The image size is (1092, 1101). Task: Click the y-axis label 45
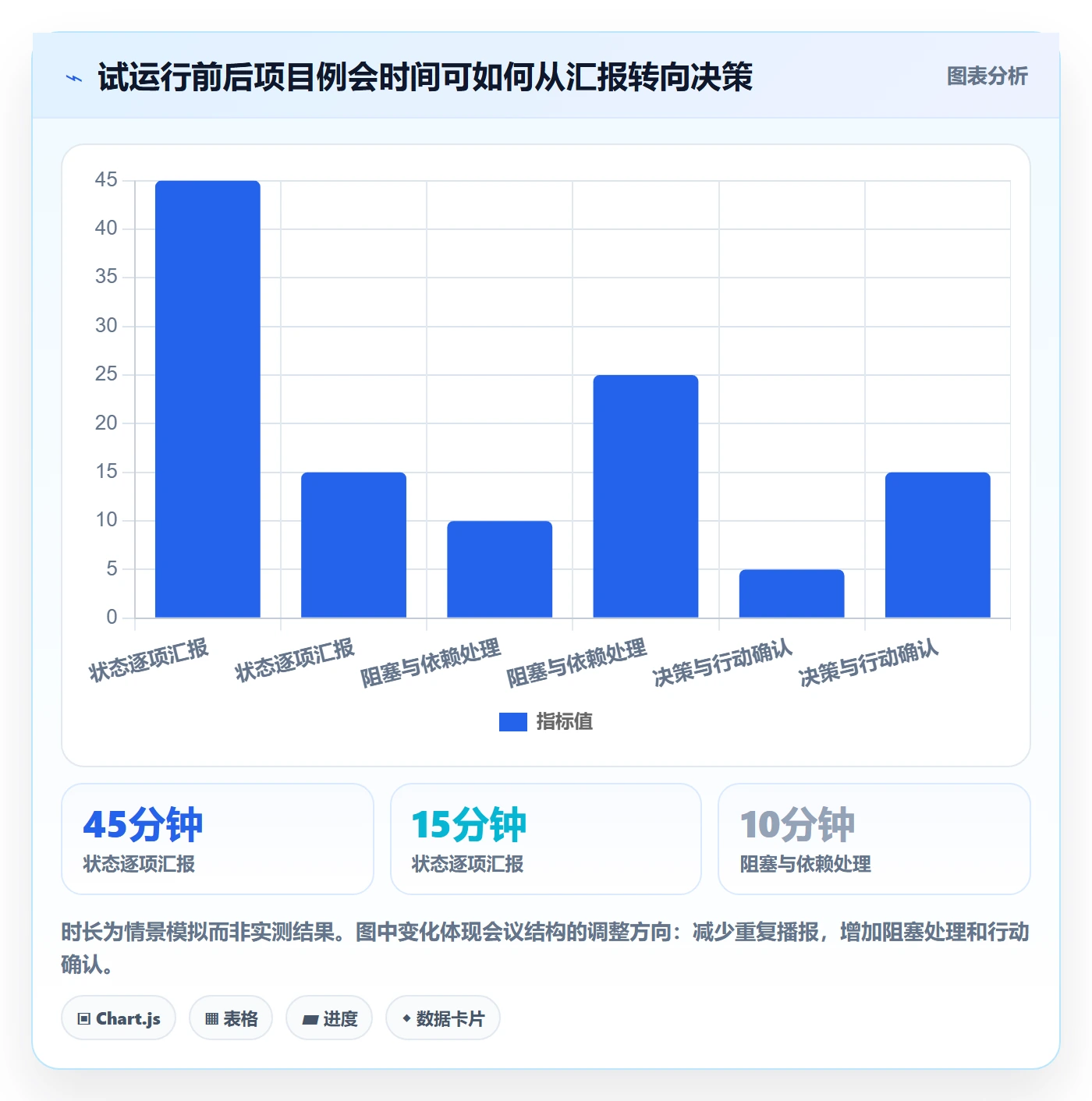[106, 180]
